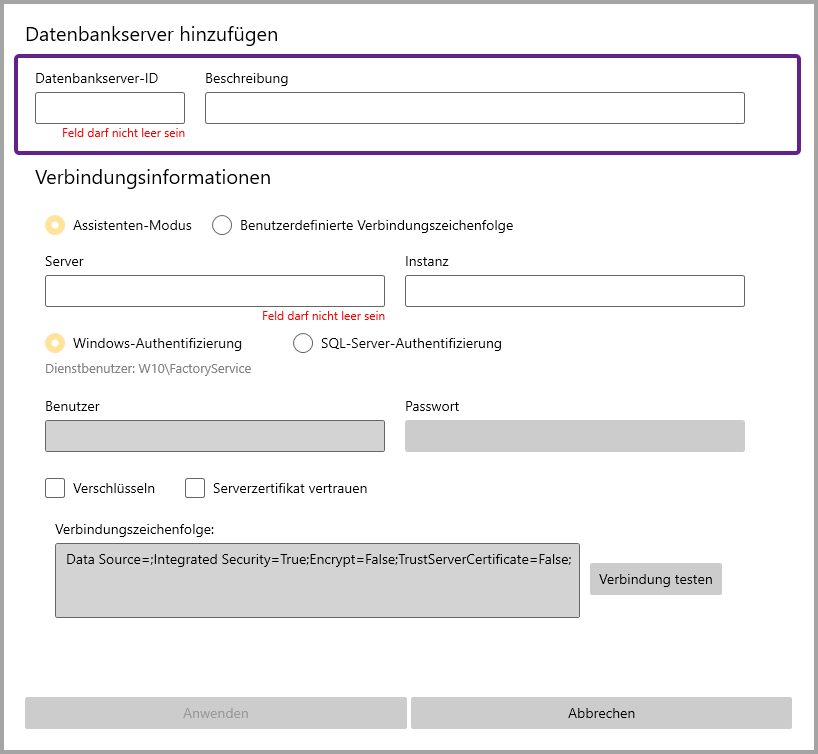Image resolution: width=818 pixels, height=754 pixels.
Task: Choose Benutzerdefinierte Verbindungszeichenfolge radio option
Action: 222,226
